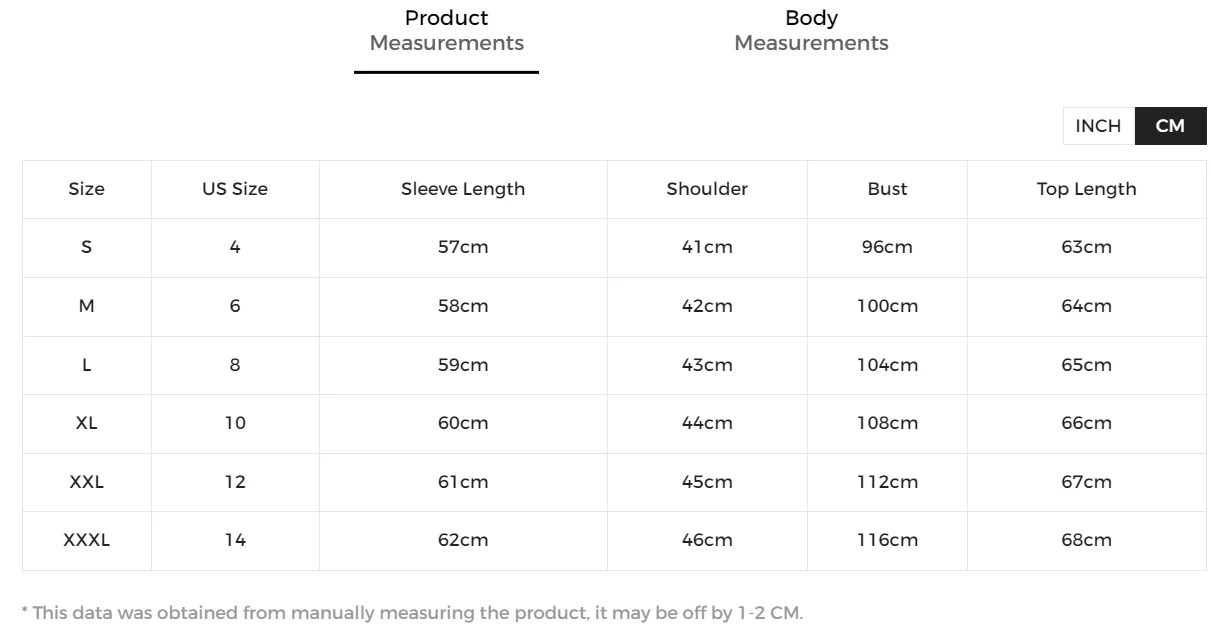Toggle units to INCH
Image resolution: width=1210 pixels, height=634 pixels.
point(1098,126)
